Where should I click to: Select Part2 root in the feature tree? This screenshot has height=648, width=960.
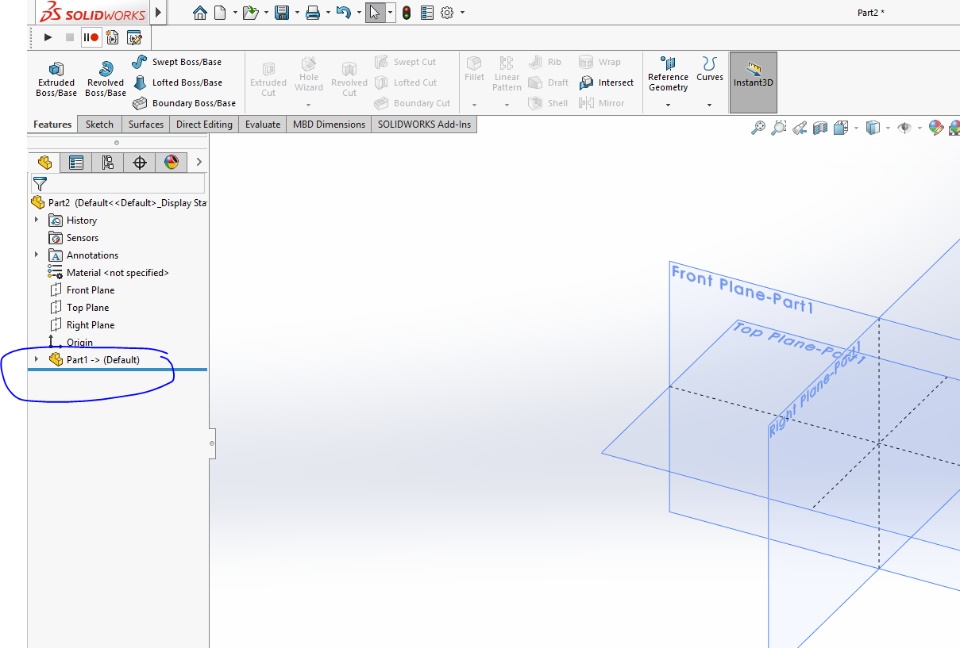tap(118, 203)
